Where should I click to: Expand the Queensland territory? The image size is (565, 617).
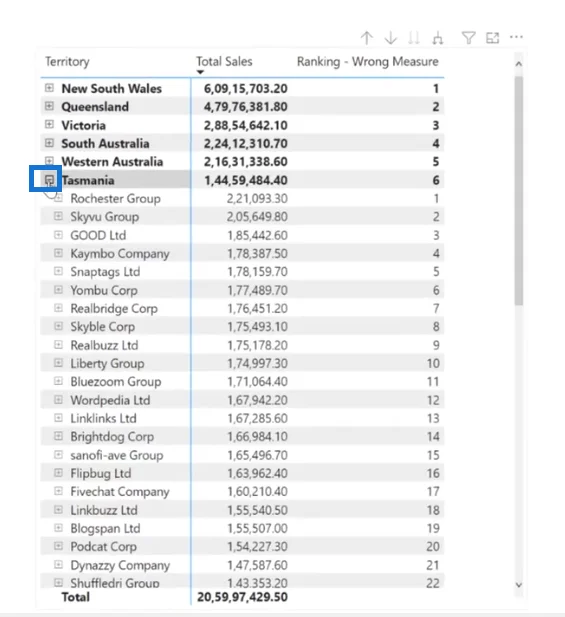49,106
